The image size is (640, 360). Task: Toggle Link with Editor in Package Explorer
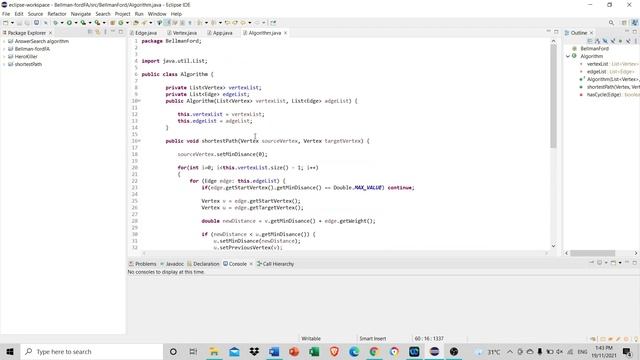point(98,32)
